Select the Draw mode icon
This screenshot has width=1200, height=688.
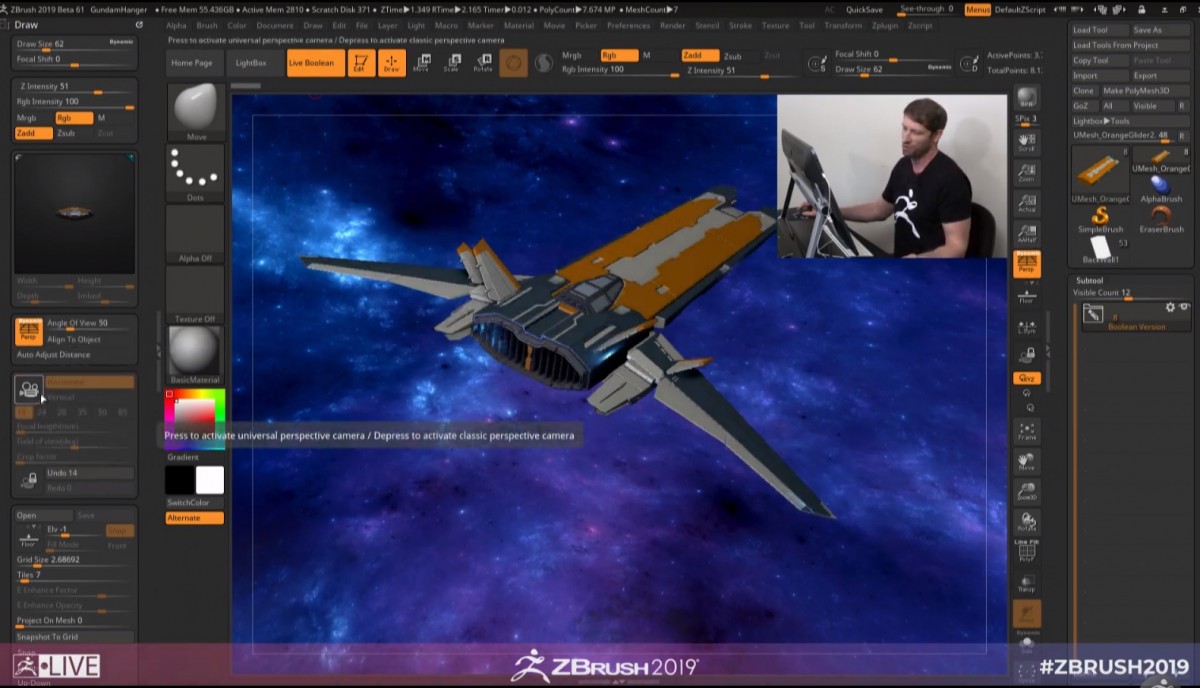(392, 63)
